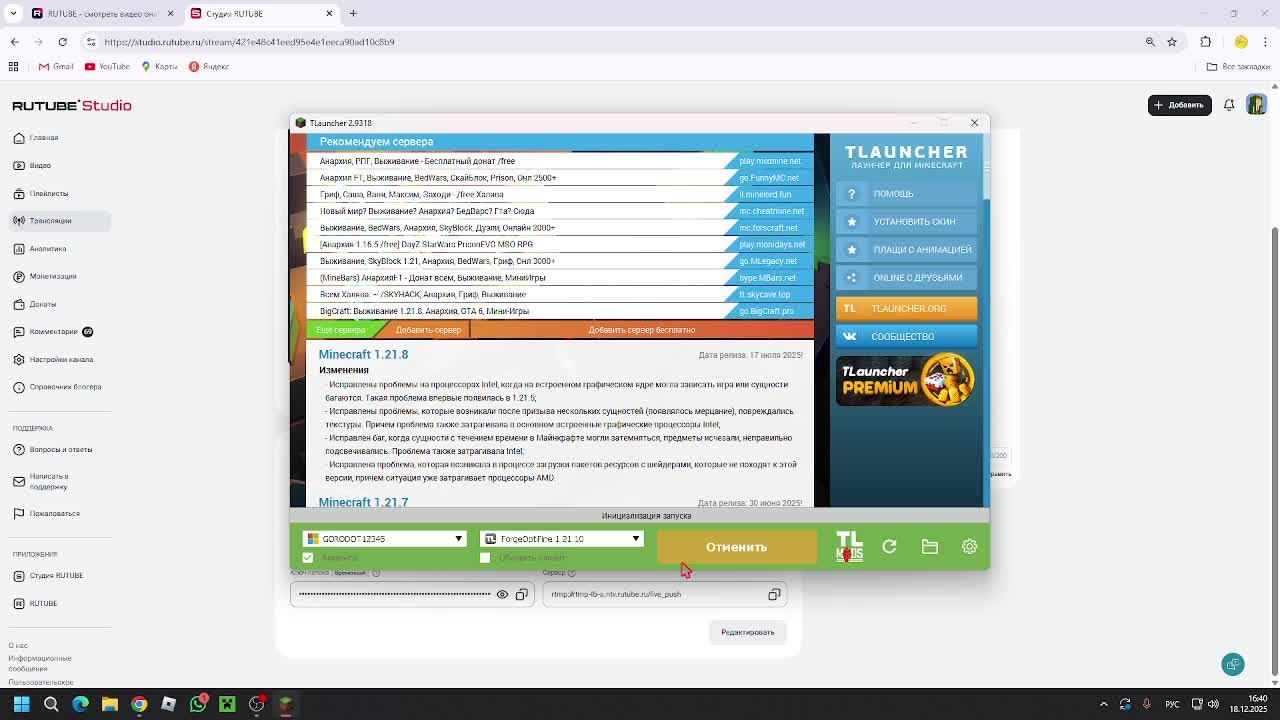Open ПЛАЩИ С АНИМАЦИЕЙ in TLauncher
This screenshot has height=720, width=1280.
[906, 250]
